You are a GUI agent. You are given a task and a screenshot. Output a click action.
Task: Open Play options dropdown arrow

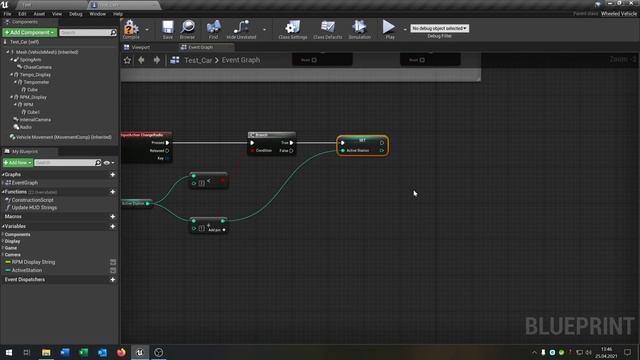[x=405, y=29]
